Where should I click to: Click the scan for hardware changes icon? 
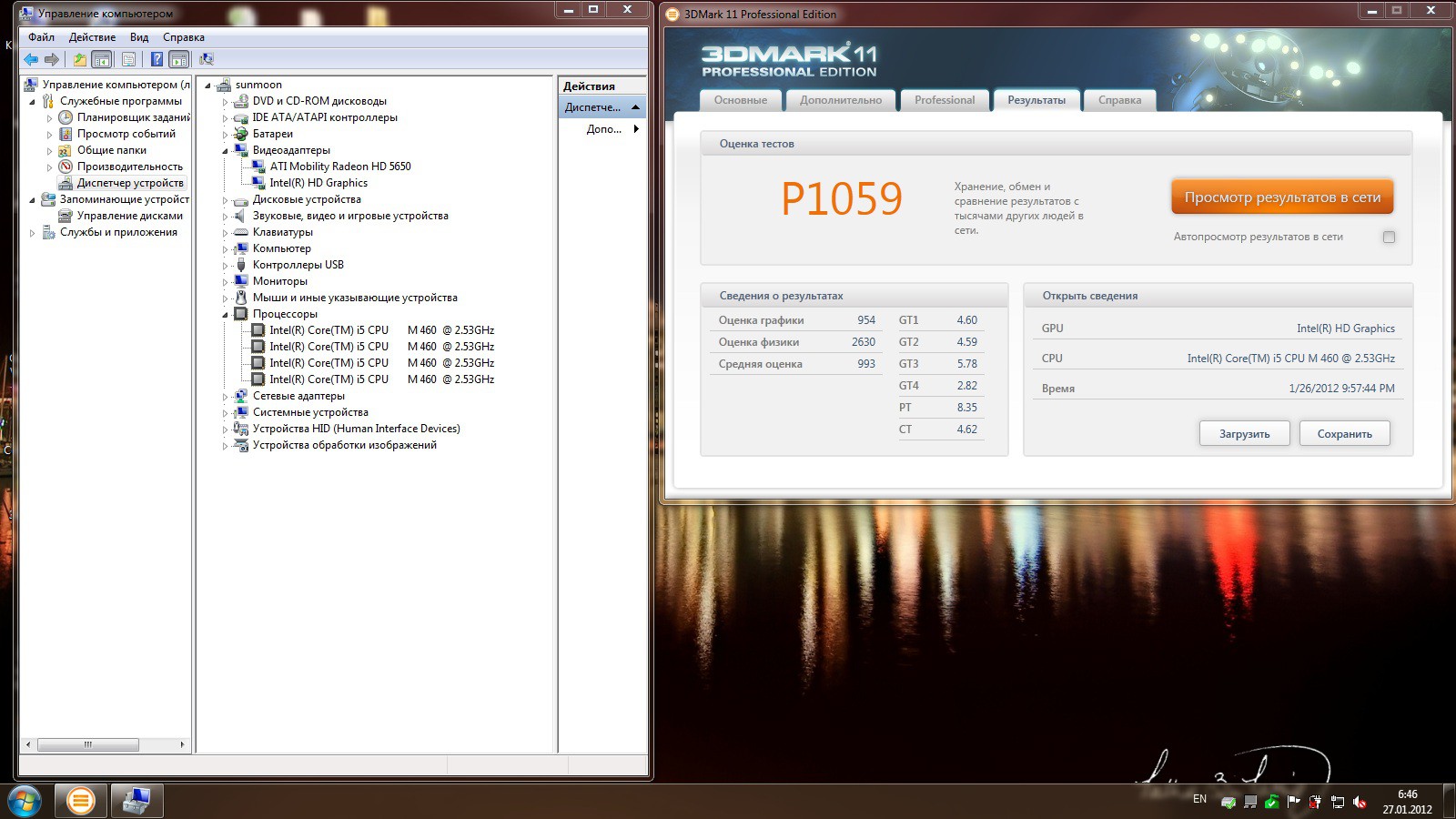pos(207,59)
